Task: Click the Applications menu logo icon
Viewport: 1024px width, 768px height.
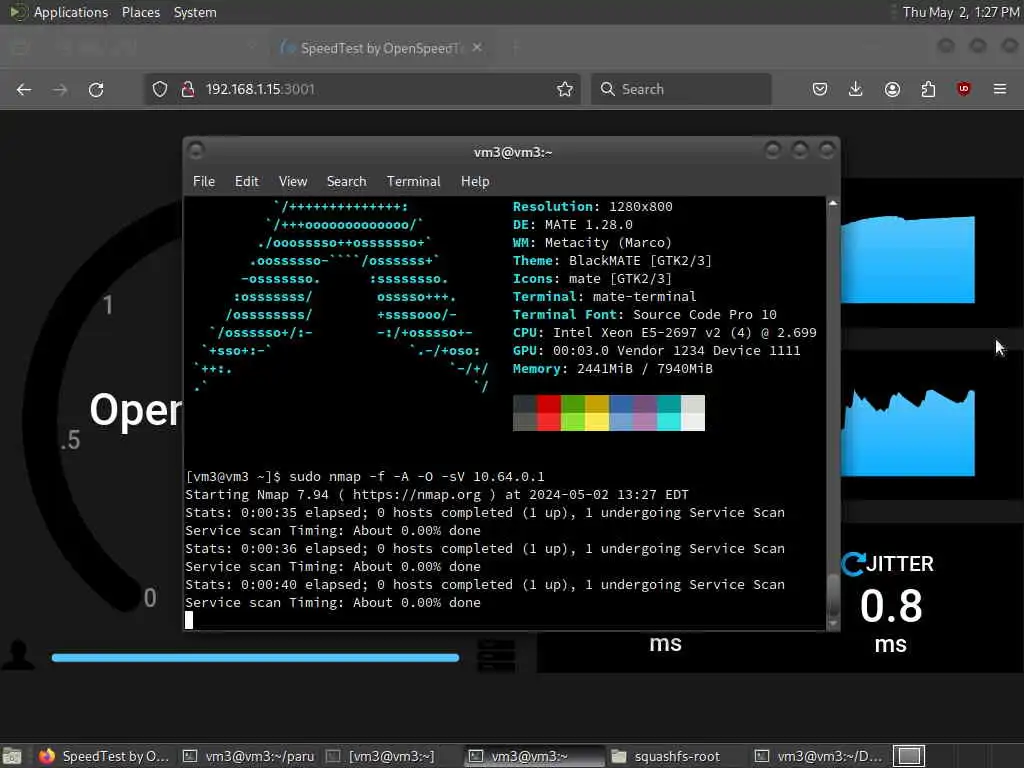Action: (18, 12)
